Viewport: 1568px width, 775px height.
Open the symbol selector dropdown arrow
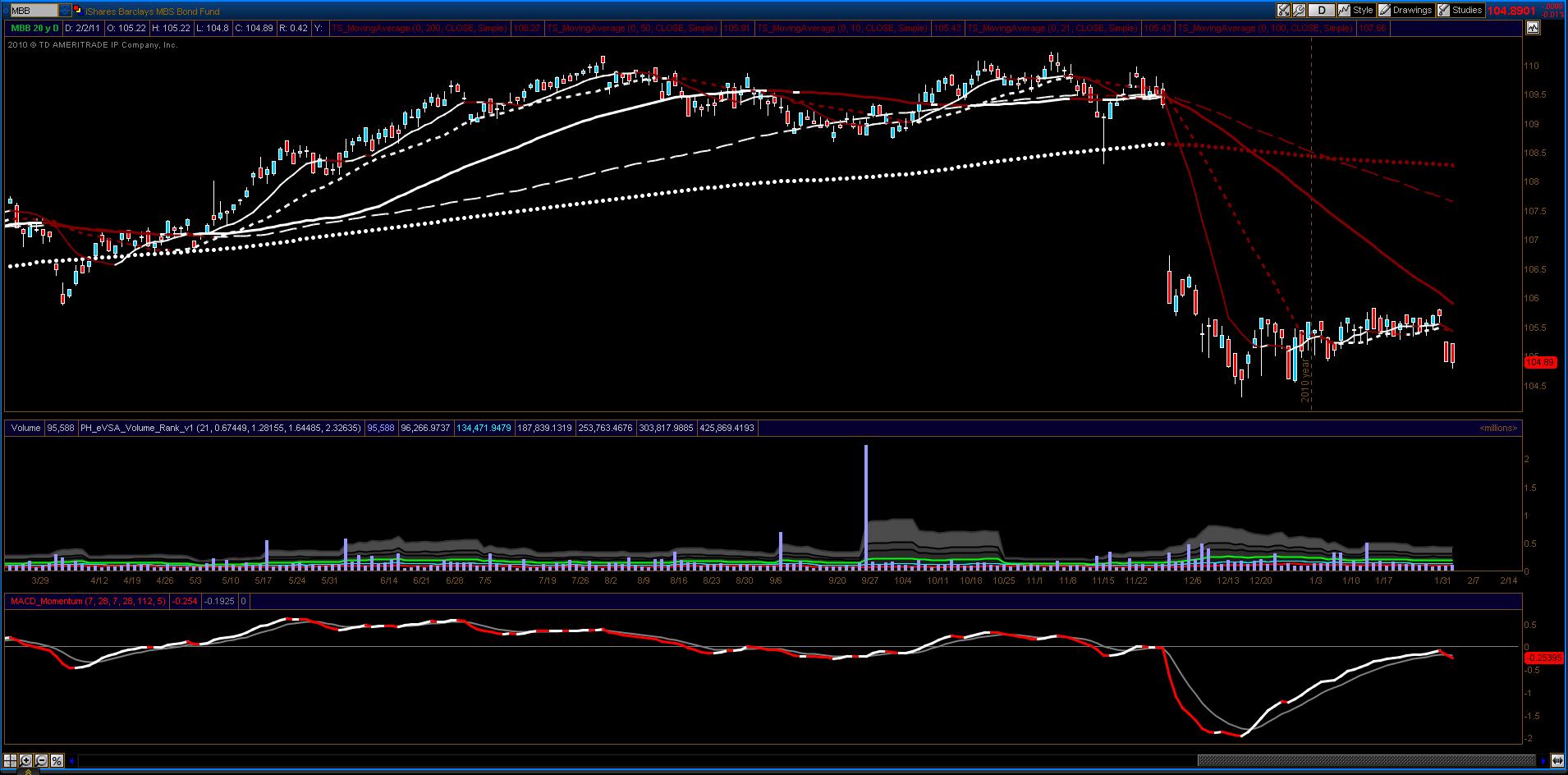(66, 11)
